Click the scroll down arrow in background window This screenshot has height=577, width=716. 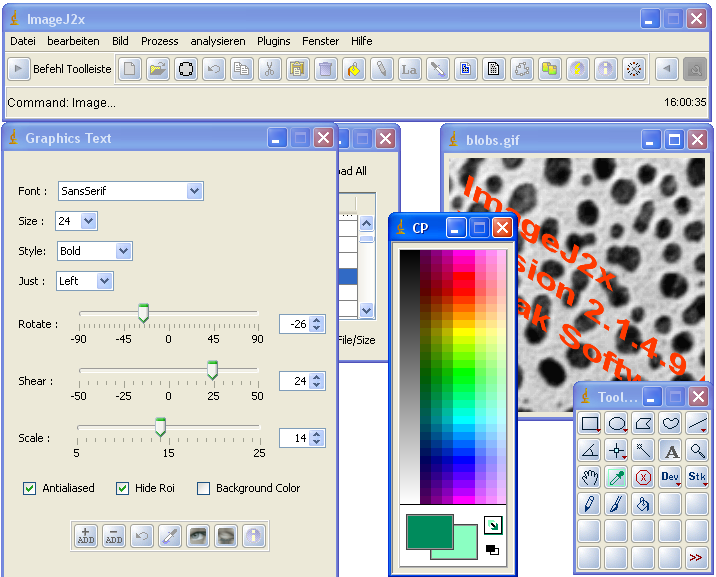[366, 310]
